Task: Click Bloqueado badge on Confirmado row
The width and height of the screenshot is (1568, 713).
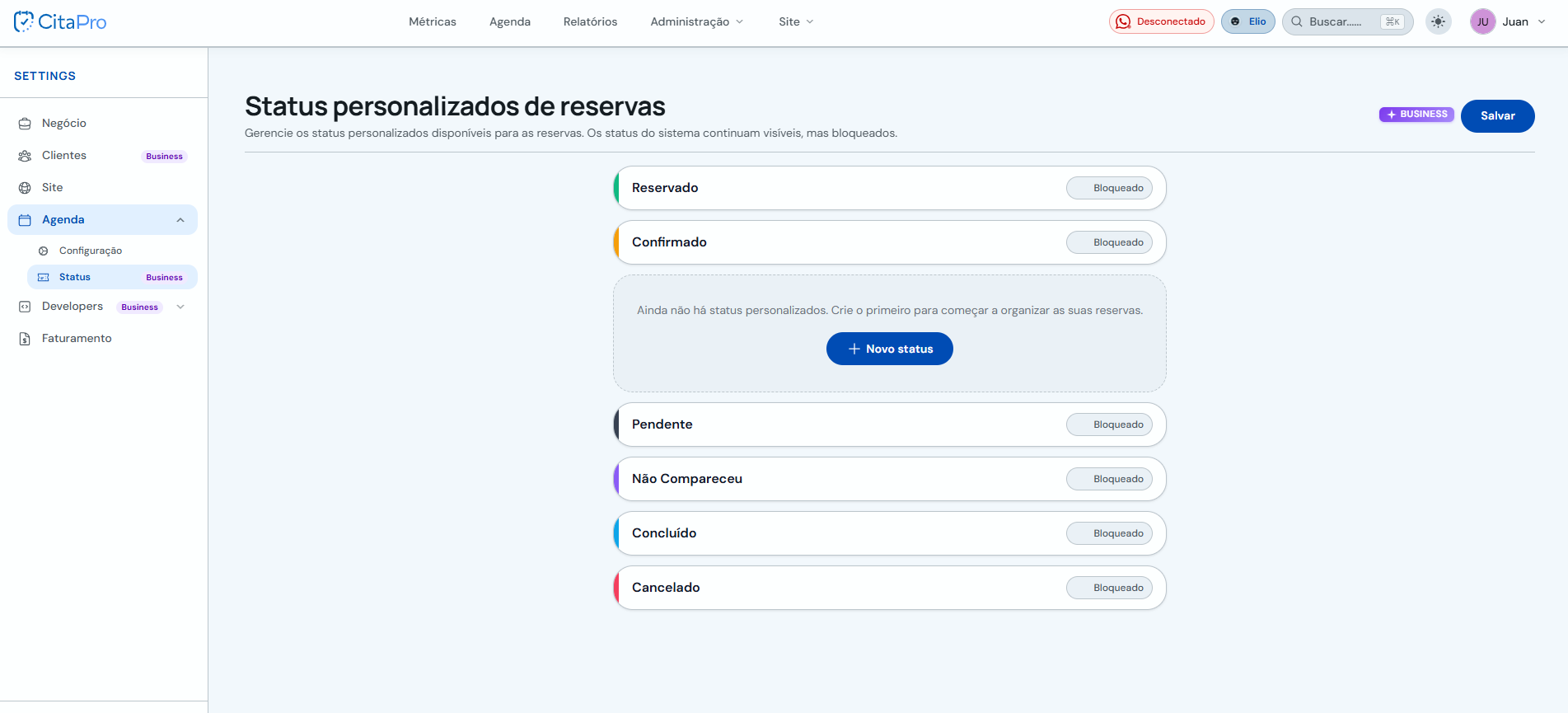Action: coord(1109,242)
